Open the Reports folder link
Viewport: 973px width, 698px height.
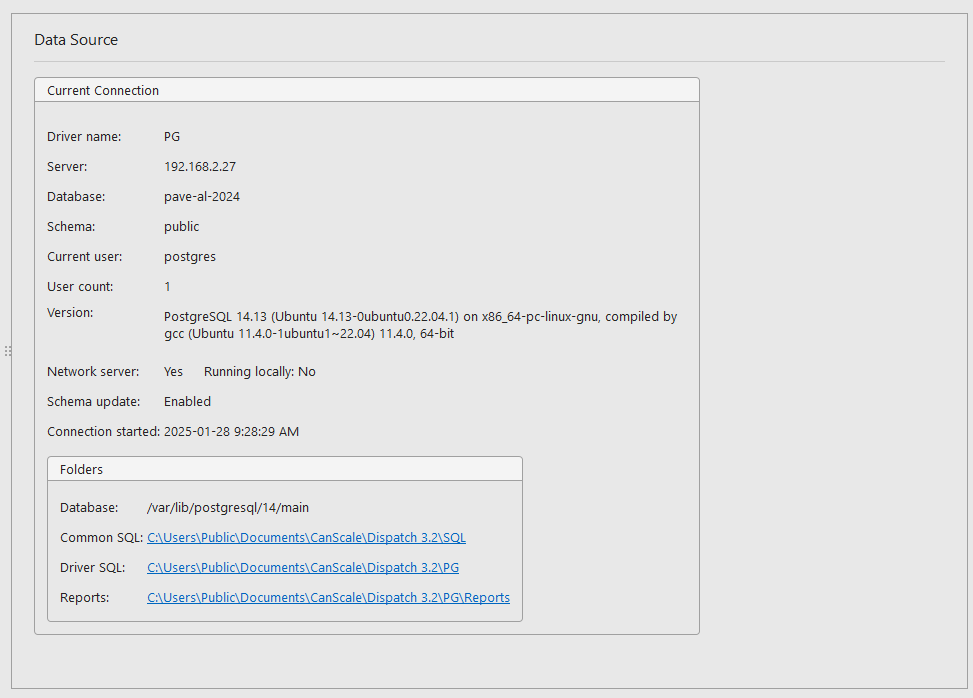[328, 597]
